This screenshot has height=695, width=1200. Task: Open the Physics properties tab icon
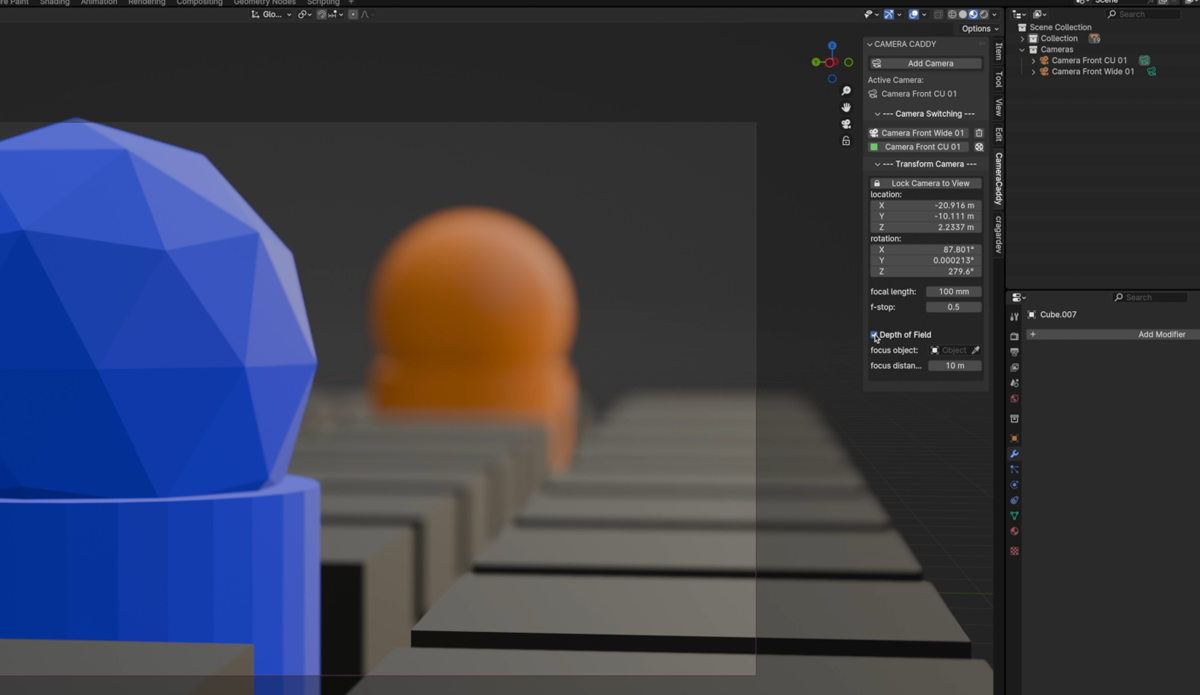(1014, 485)
